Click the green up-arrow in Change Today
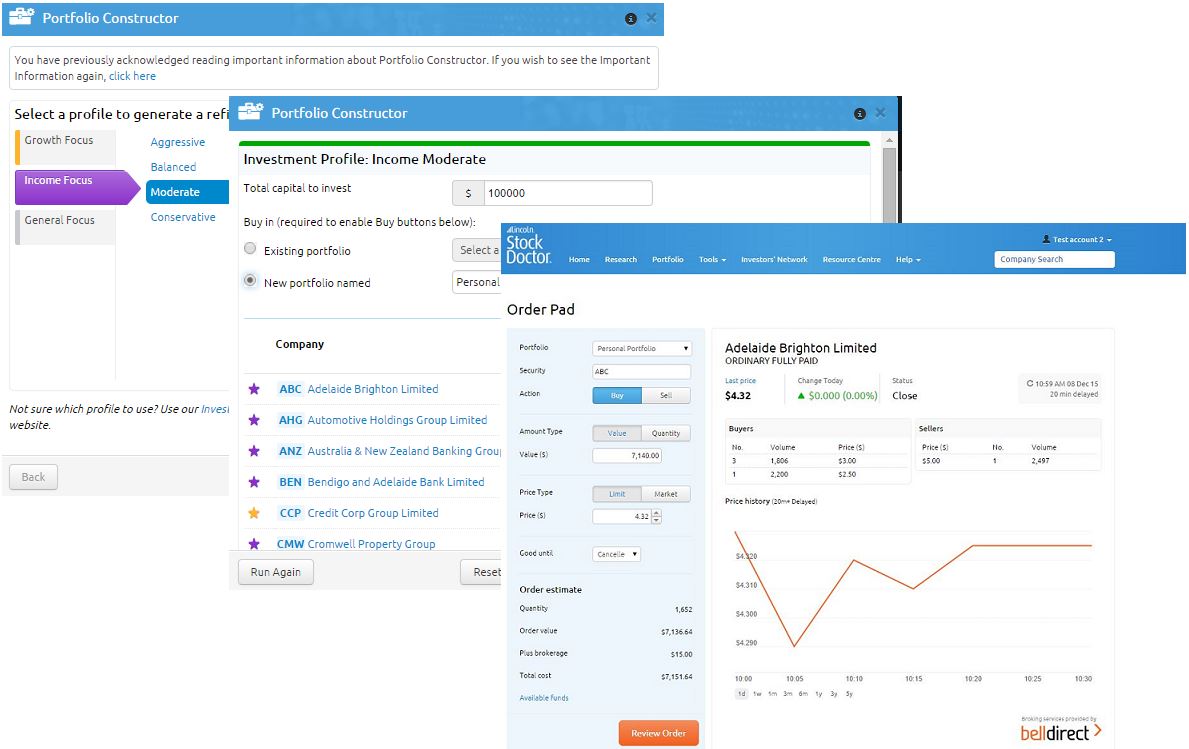The width and height of the screenshot is (1189, 749). pyautogui.click(x=801, y=396)
